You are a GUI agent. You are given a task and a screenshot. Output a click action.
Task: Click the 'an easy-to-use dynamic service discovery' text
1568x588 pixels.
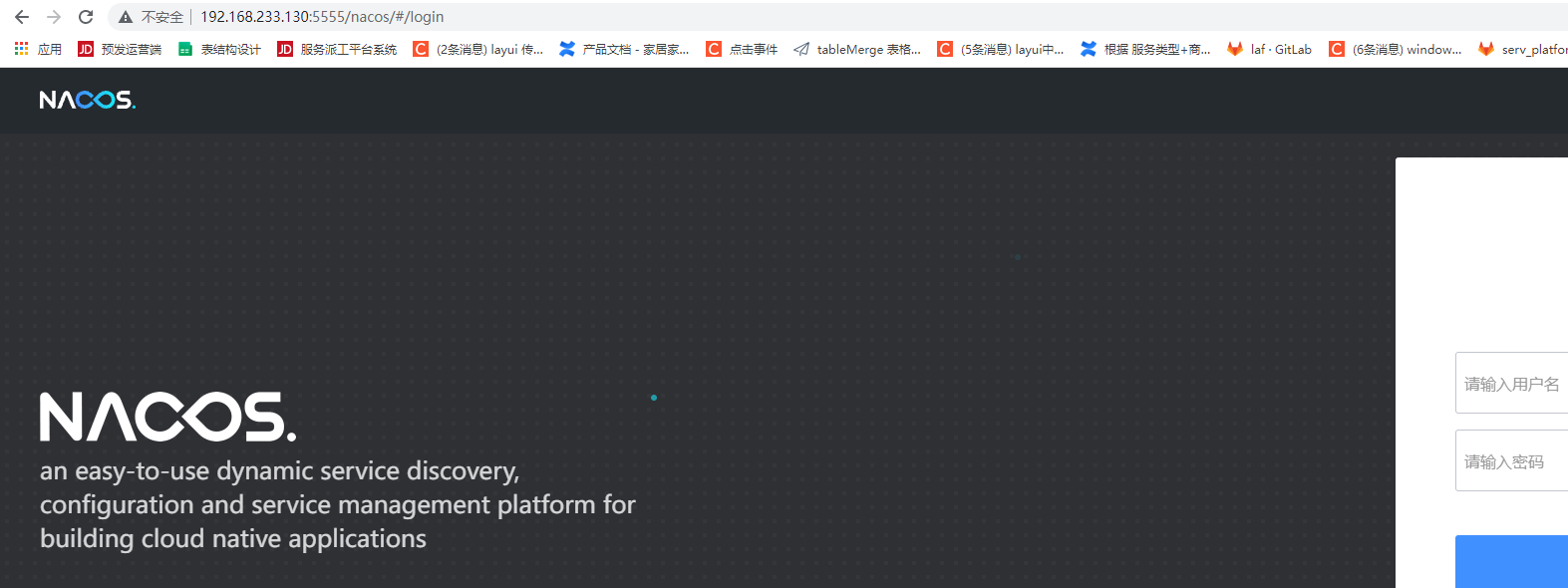click(x=279, y=470)
